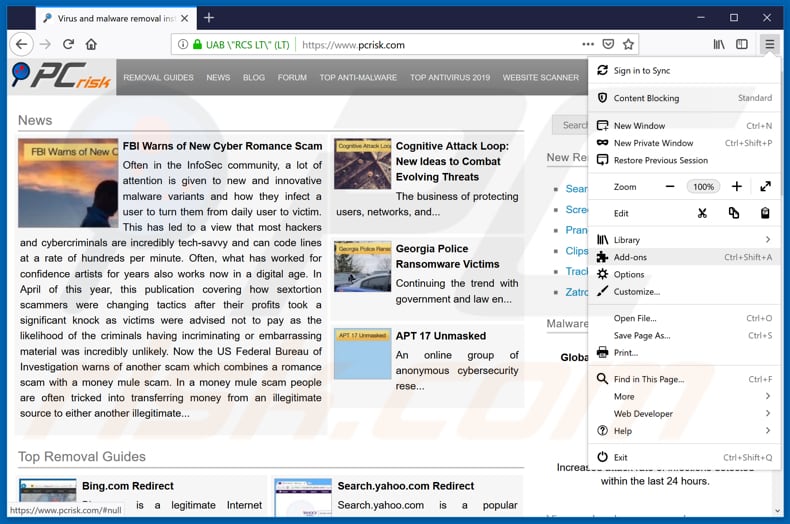Screen dimensions: 790x524
Task: Open Cognitive Attack Loop article headline
Action: point(452,161)
